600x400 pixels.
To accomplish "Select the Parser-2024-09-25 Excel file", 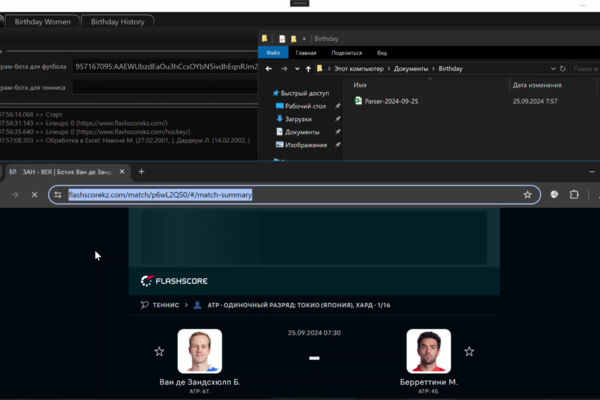I will click(391, 101).
